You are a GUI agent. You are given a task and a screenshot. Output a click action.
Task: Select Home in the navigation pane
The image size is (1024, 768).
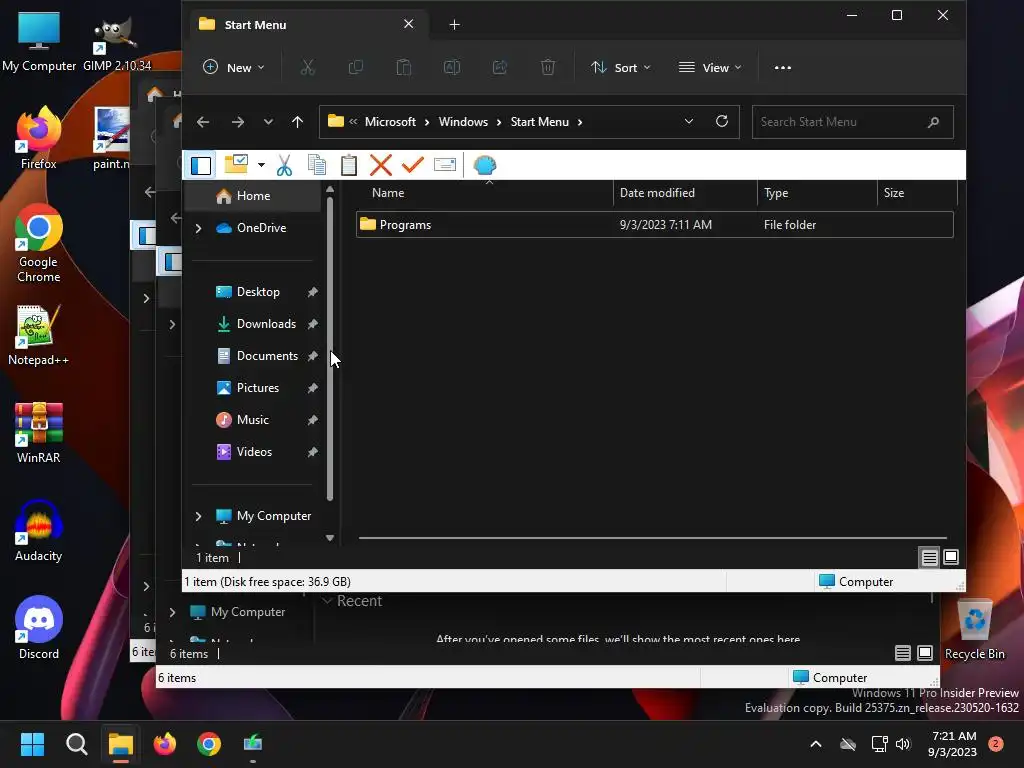coord(253,196)
